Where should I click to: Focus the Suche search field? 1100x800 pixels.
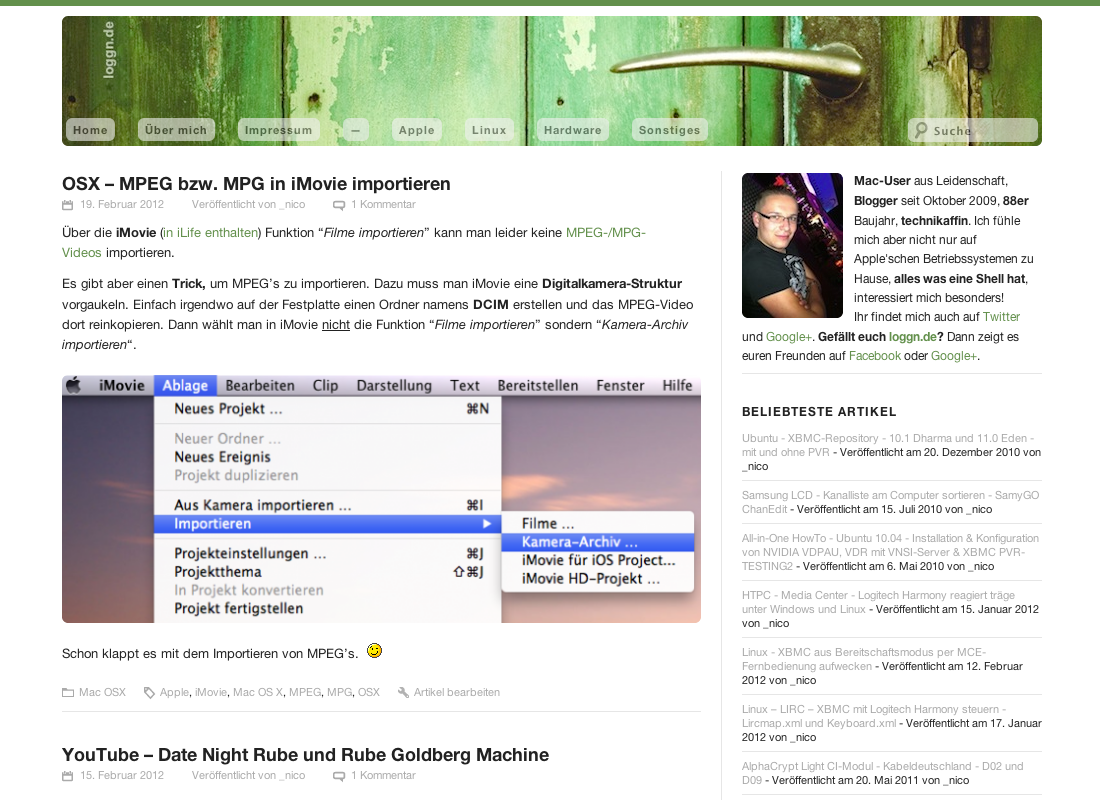point(973,130)
